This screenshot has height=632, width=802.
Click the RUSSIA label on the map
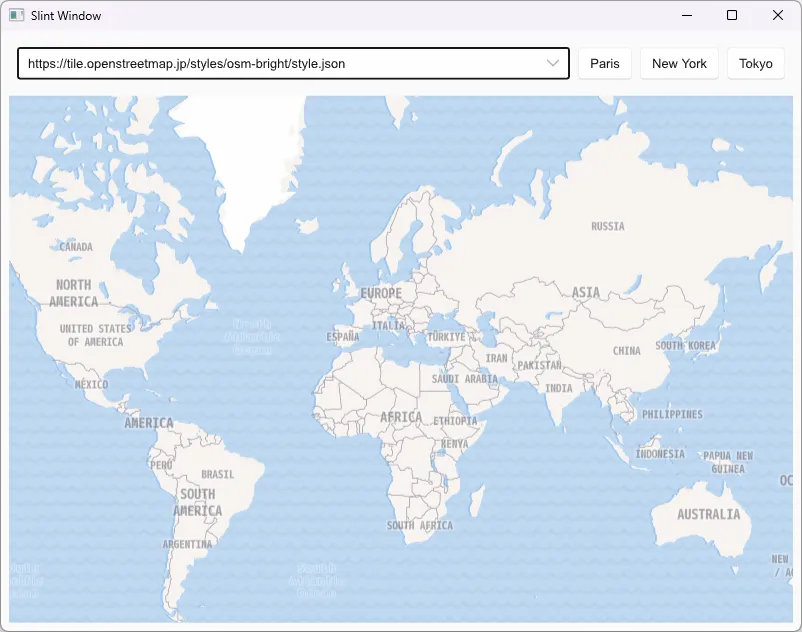606,226
